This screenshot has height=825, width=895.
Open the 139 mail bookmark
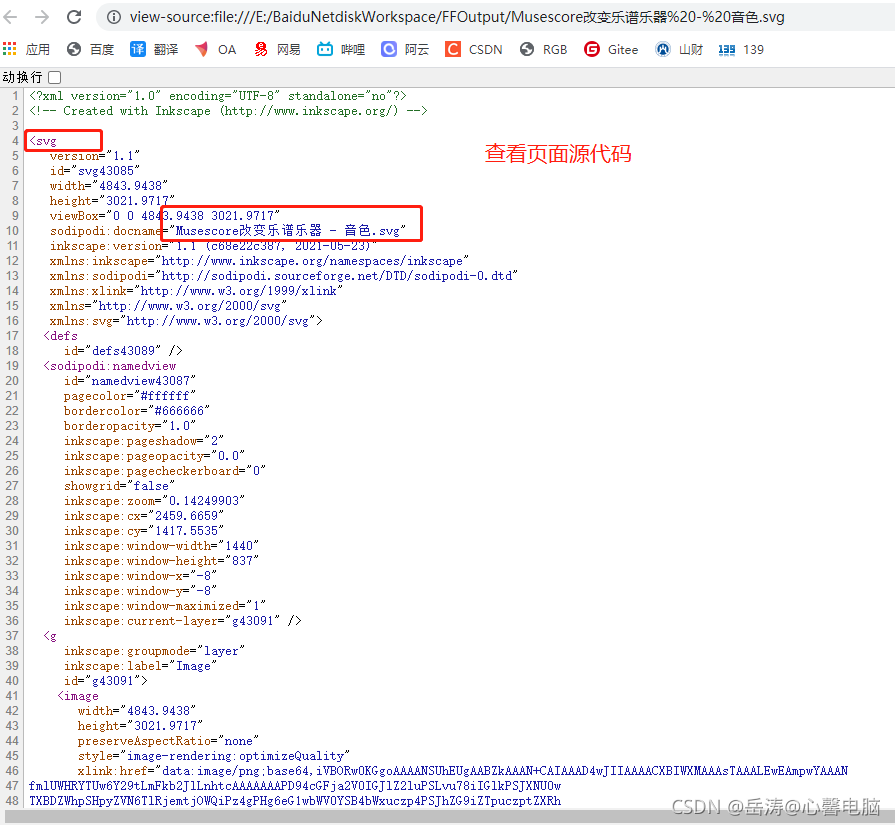tap(741, 50)
